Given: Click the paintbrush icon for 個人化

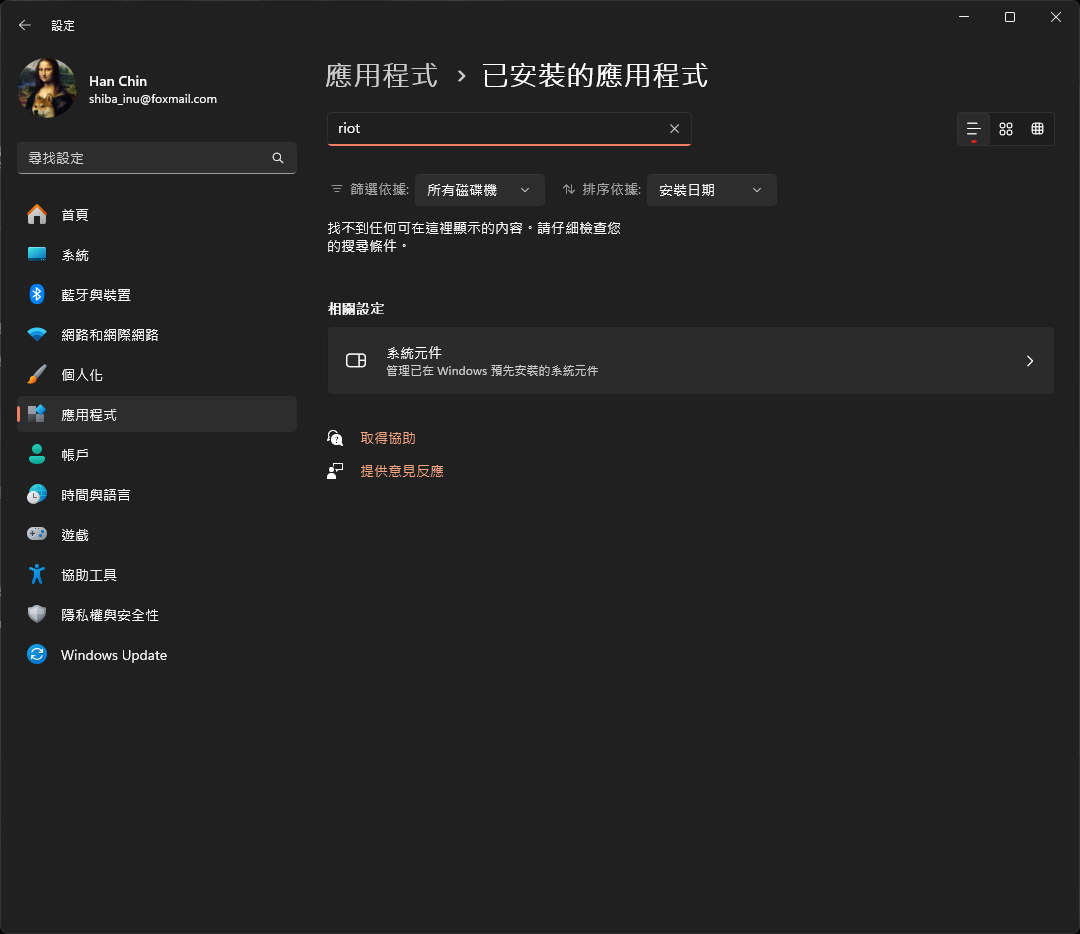Looking at the screenshot, I should (x=37, y=375).
